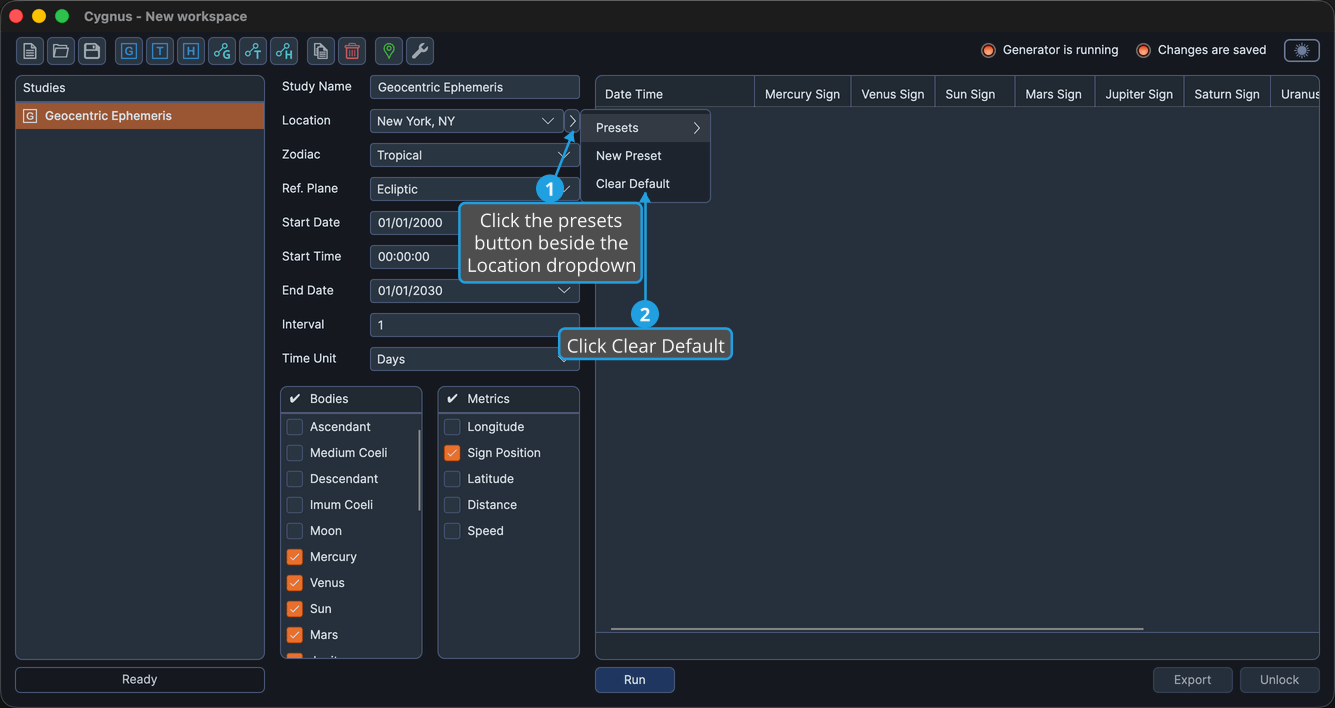Click the Interval input field
Screen dimensions: 1335x708
(474, 325)
